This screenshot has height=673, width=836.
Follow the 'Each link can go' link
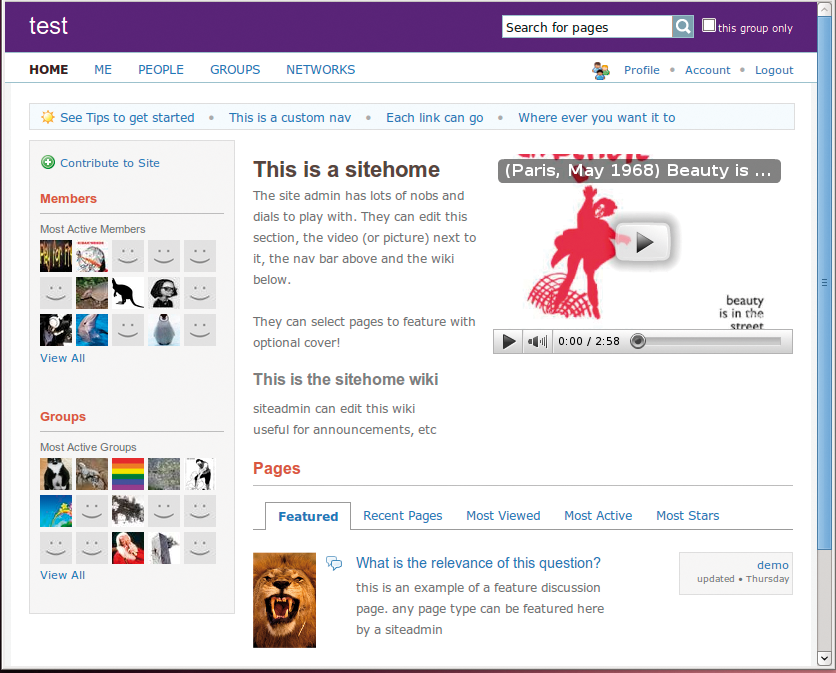(x=435, y=117)
